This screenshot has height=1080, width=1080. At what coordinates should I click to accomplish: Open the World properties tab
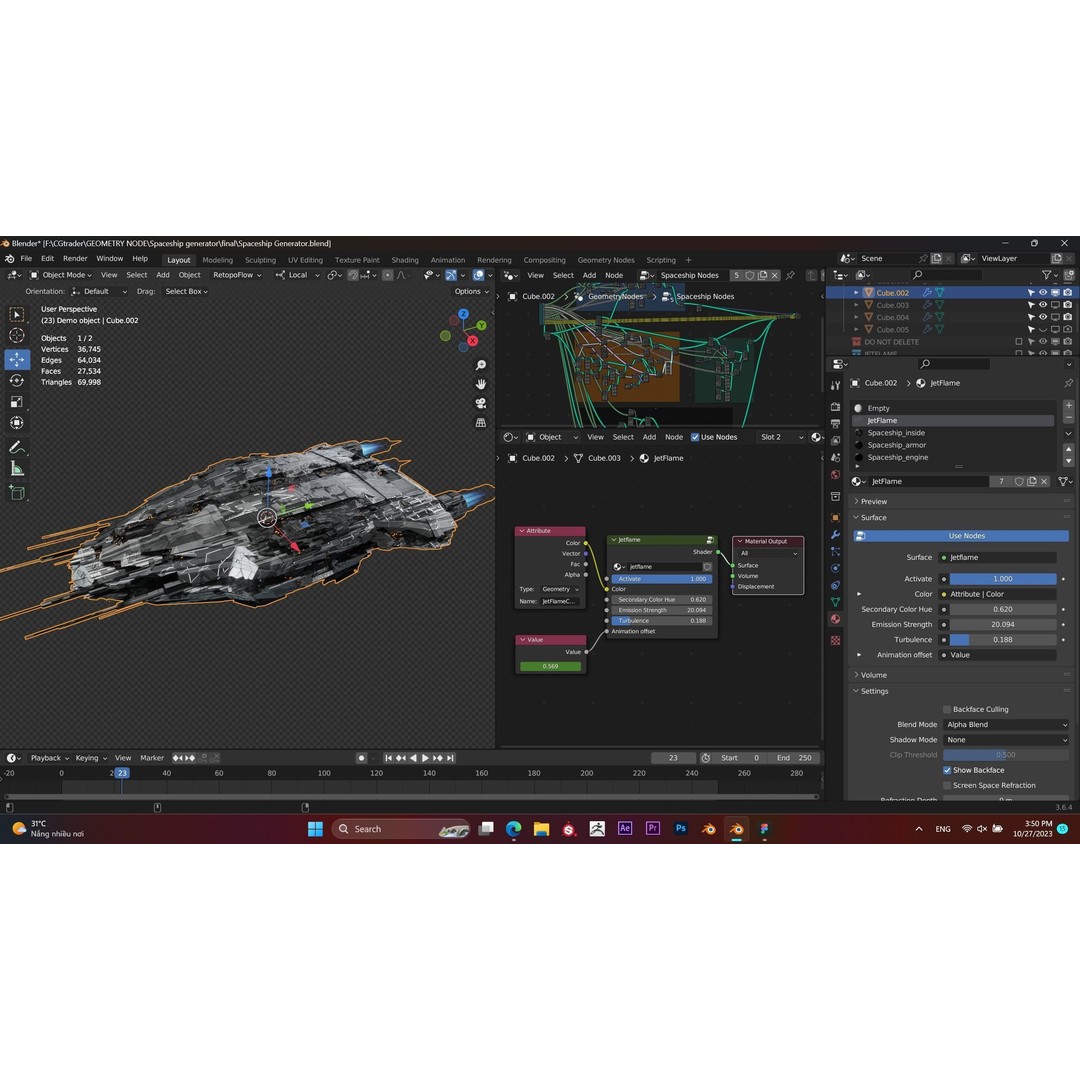[835, 475]
